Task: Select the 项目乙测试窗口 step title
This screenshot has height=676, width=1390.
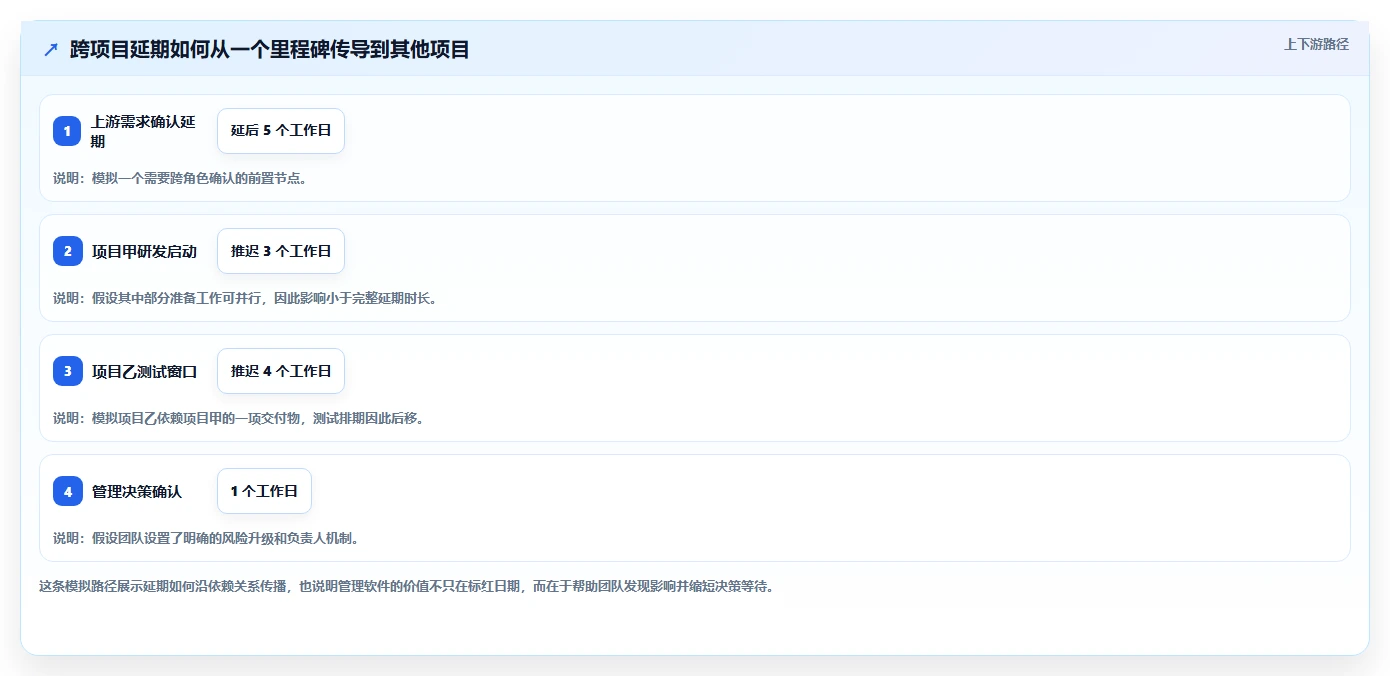Action: (144, 371)
